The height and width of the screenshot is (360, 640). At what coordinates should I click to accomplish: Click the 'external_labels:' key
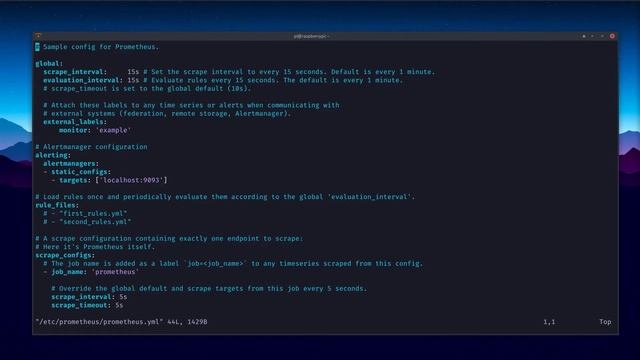pyautogui.click(x=75, y=122)
